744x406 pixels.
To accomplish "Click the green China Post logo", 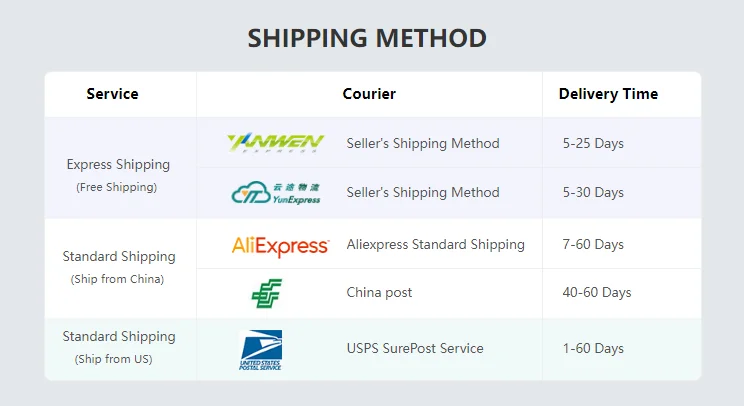I will (267, 293).
